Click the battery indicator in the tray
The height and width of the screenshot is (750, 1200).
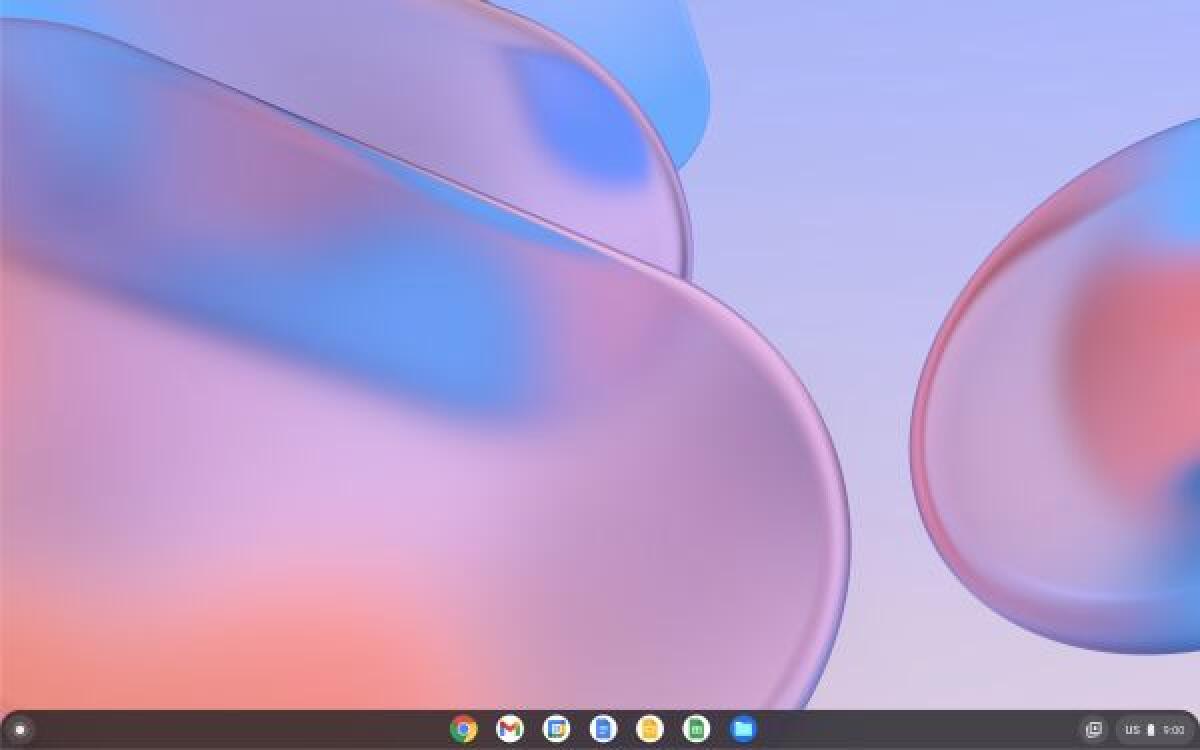click(x=1151, y=729)
